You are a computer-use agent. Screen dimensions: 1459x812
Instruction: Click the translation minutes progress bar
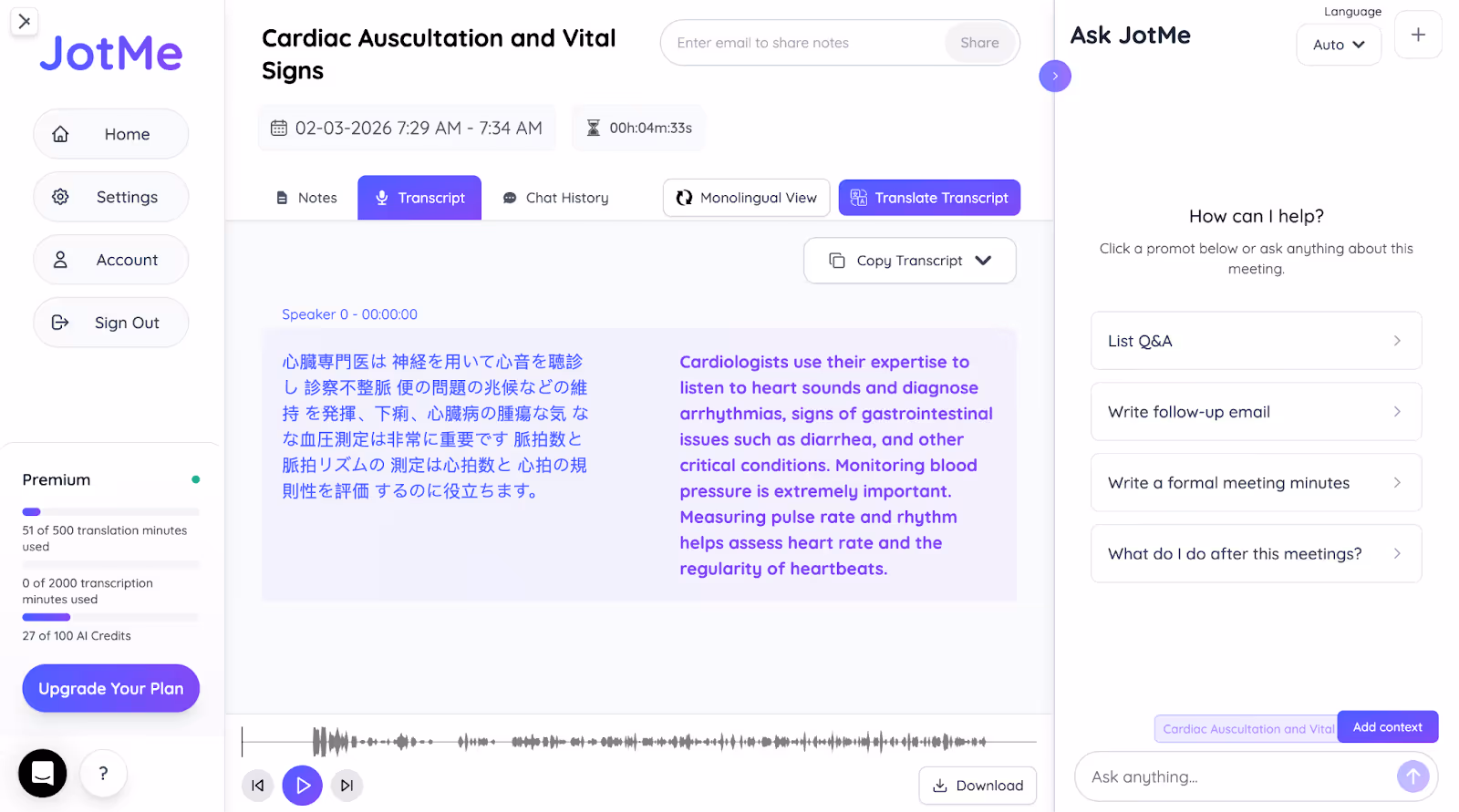coord(111,512)
